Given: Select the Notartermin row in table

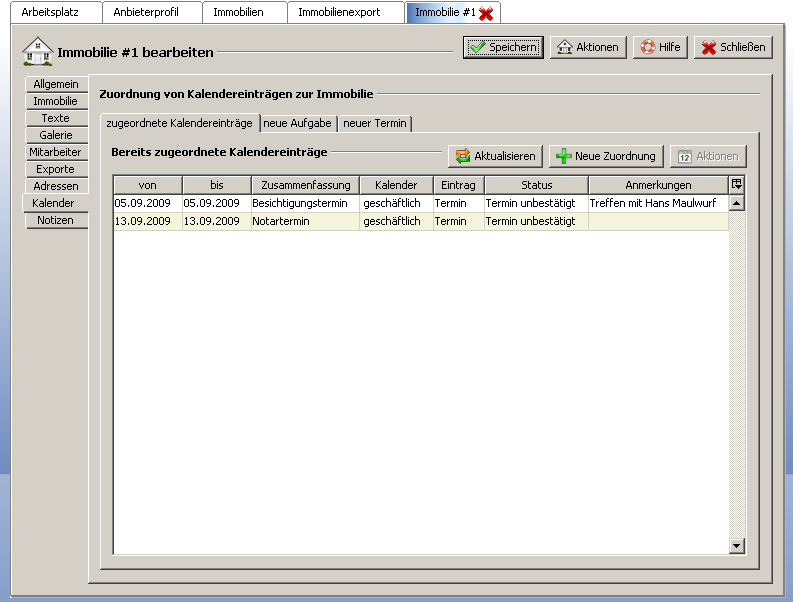Looking at the screenshot, I should [x=300, y=221].
